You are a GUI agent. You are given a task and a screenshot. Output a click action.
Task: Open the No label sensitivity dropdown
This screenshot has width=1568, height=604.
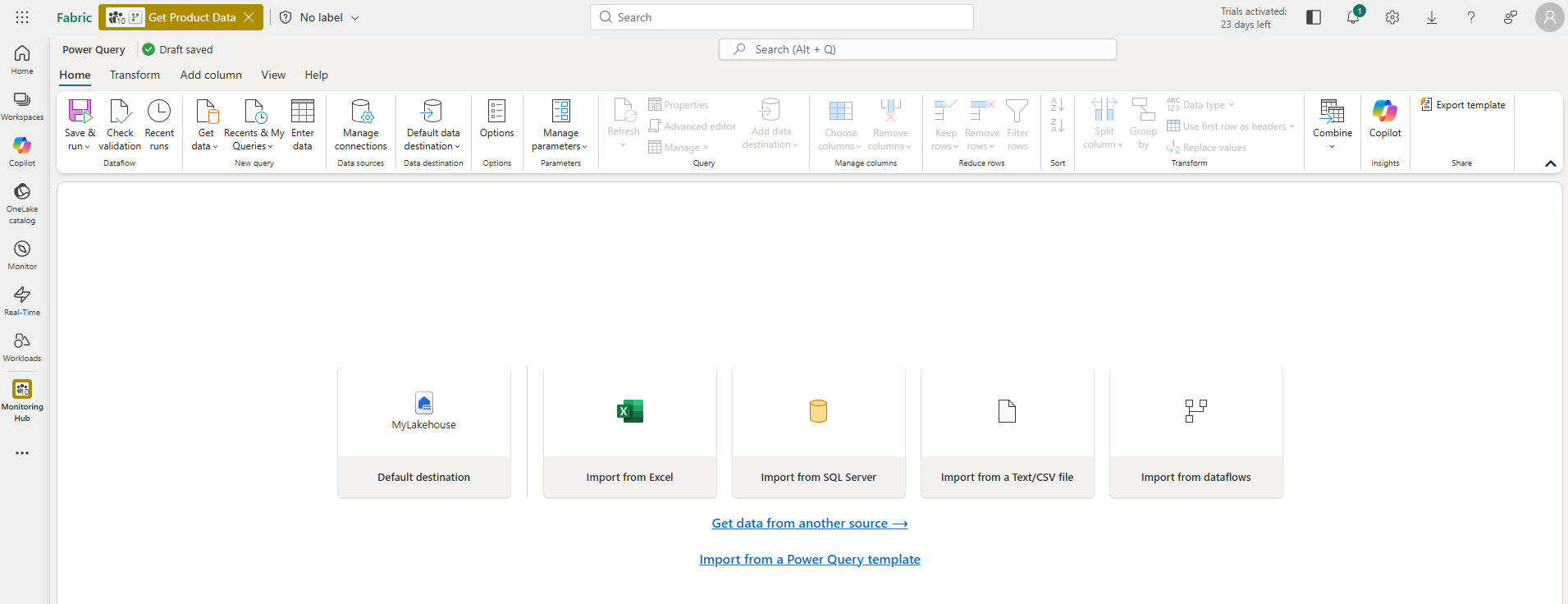coord(320,17)
